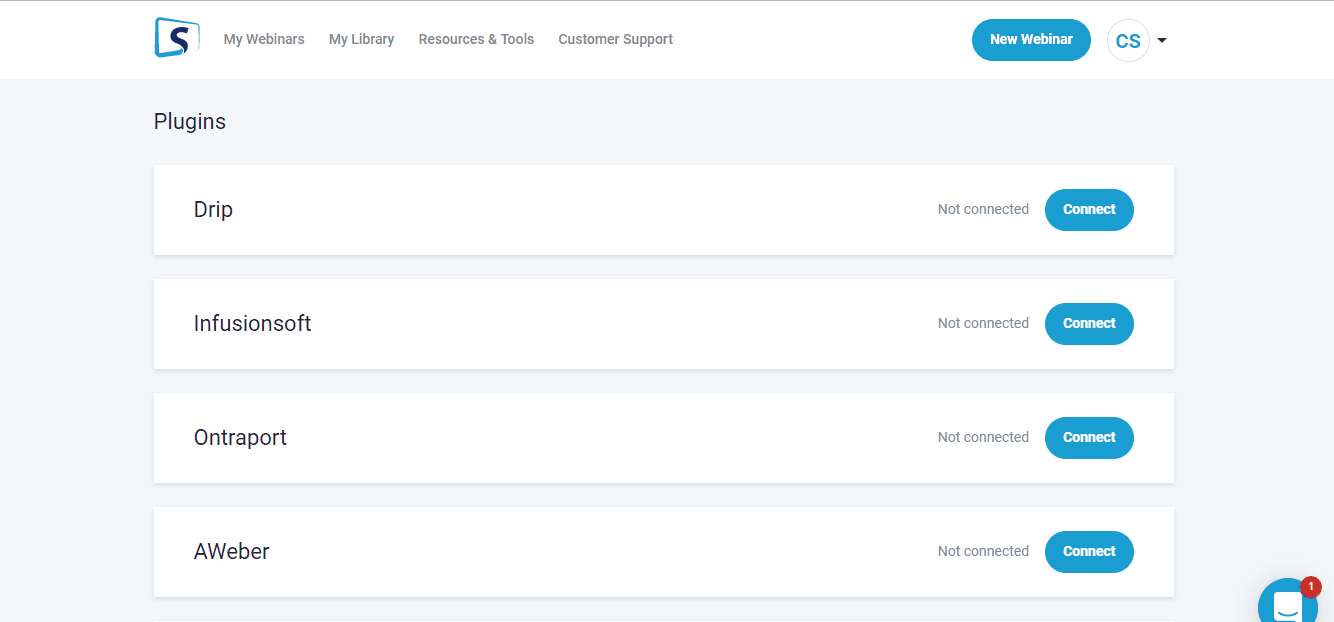
Task: Click the blue S logo icon
Action: tap(177, 38)
